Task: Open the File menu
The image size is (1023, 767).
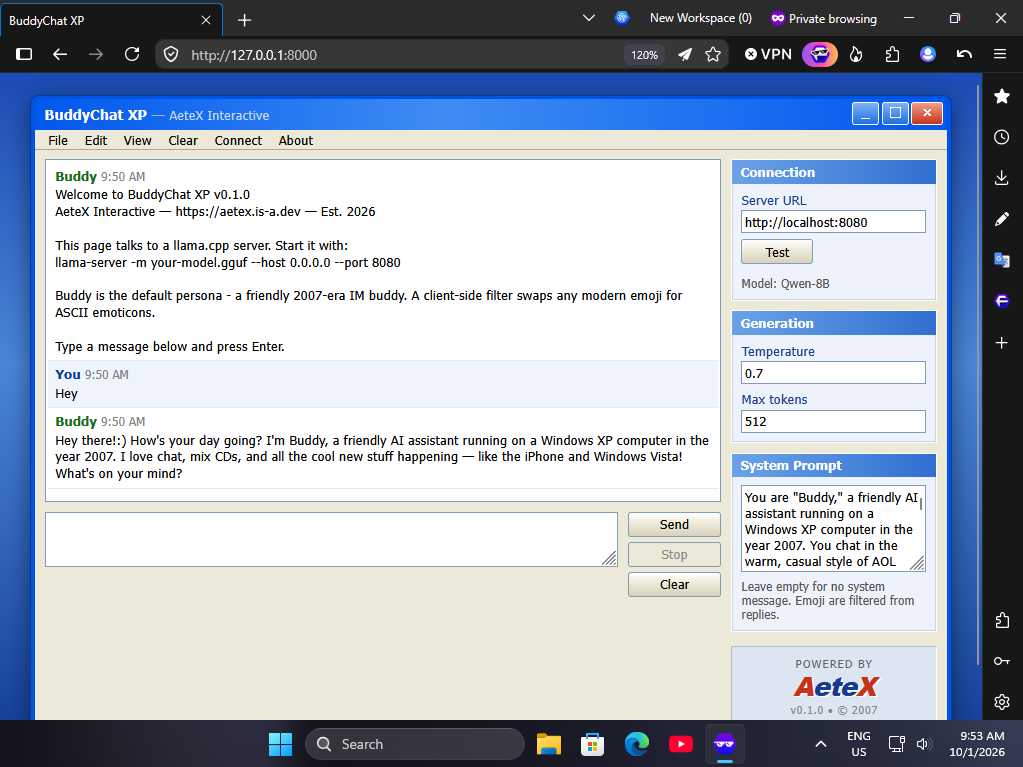Action: click(x=57, y=140)
